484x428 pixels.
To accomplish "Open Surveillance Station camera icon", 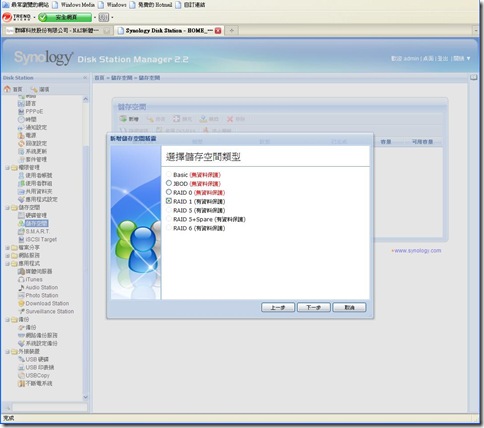I will (x=21, y=311).
